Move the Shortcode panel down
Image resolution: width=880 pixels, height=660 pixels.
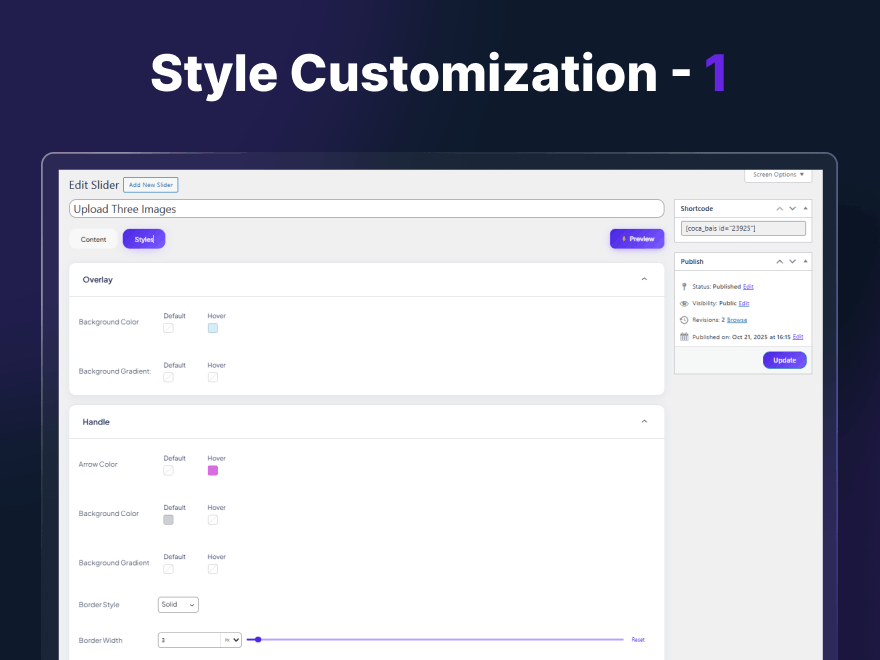[x=792, y=208]
